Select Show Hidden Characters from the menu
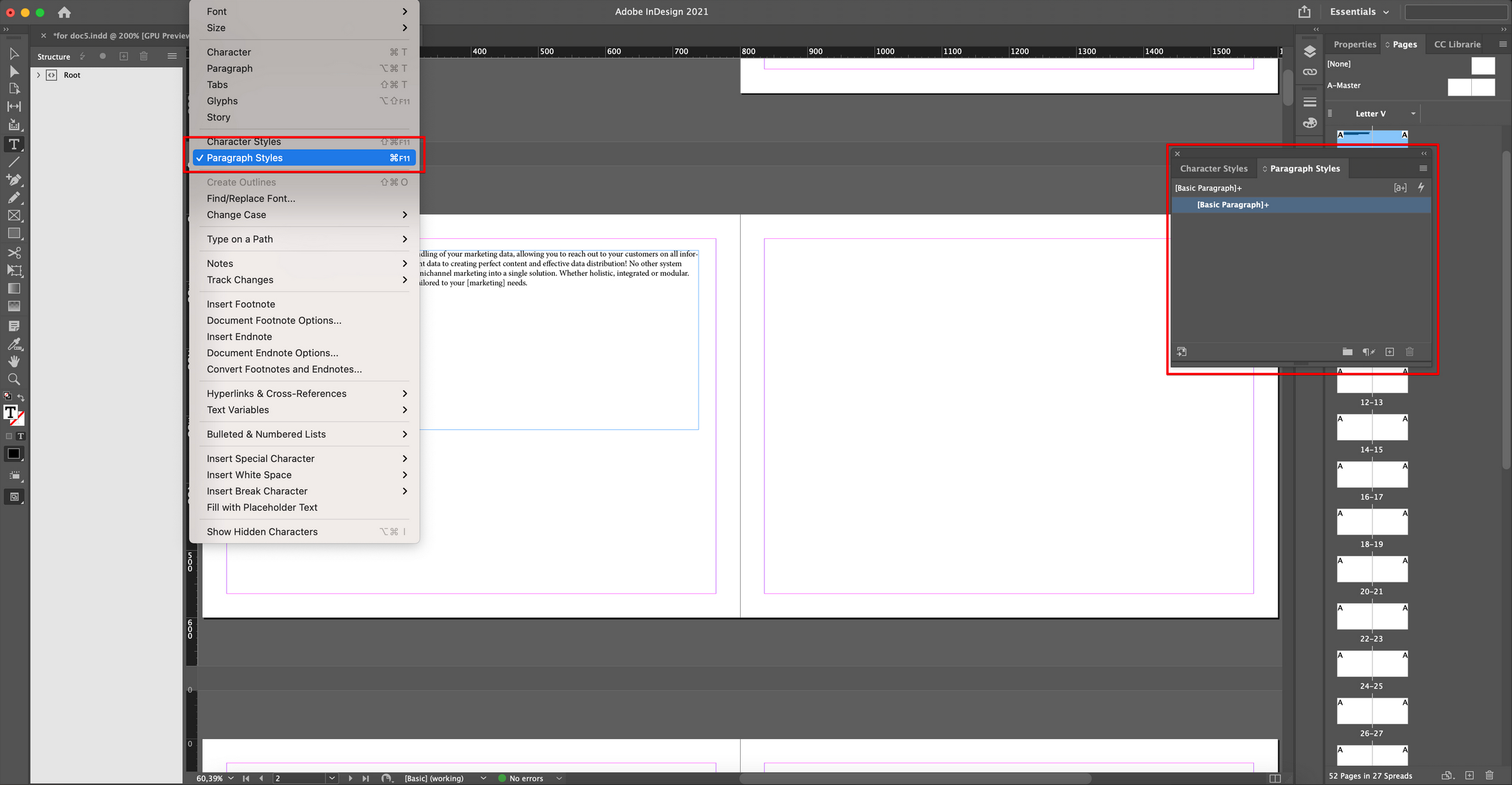Viewport: 1512px width, 785px height. (262, 531)
